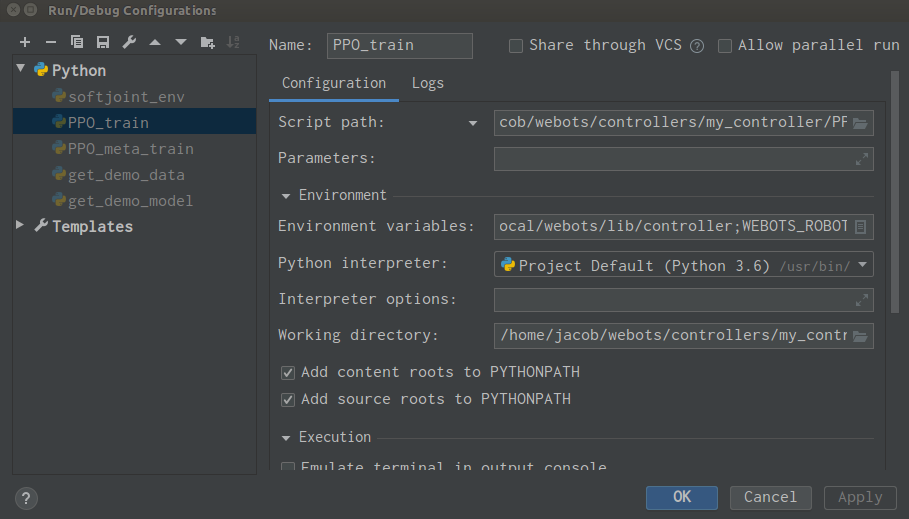Image resolution: width=909 pixels, height=519 pixels.
Task: Expand the Templates tree node
Action: (x=21, y=226)
